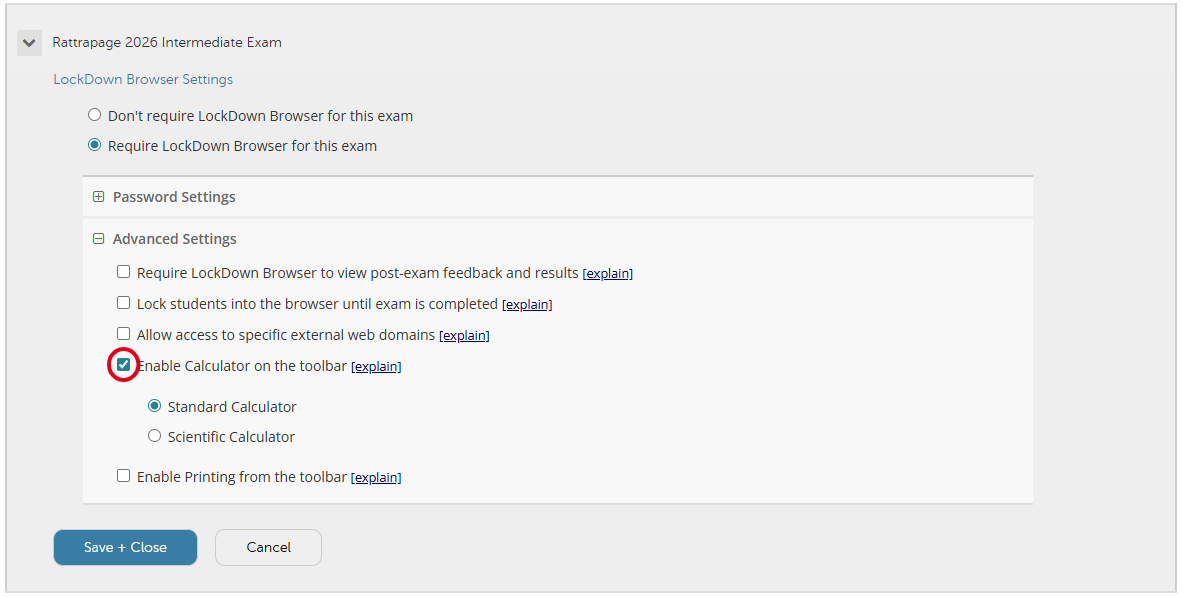The width and height of the screenshot is (1183, 597).
Task: Select Don't require LockDown Browser option
Action: point(95,115)
